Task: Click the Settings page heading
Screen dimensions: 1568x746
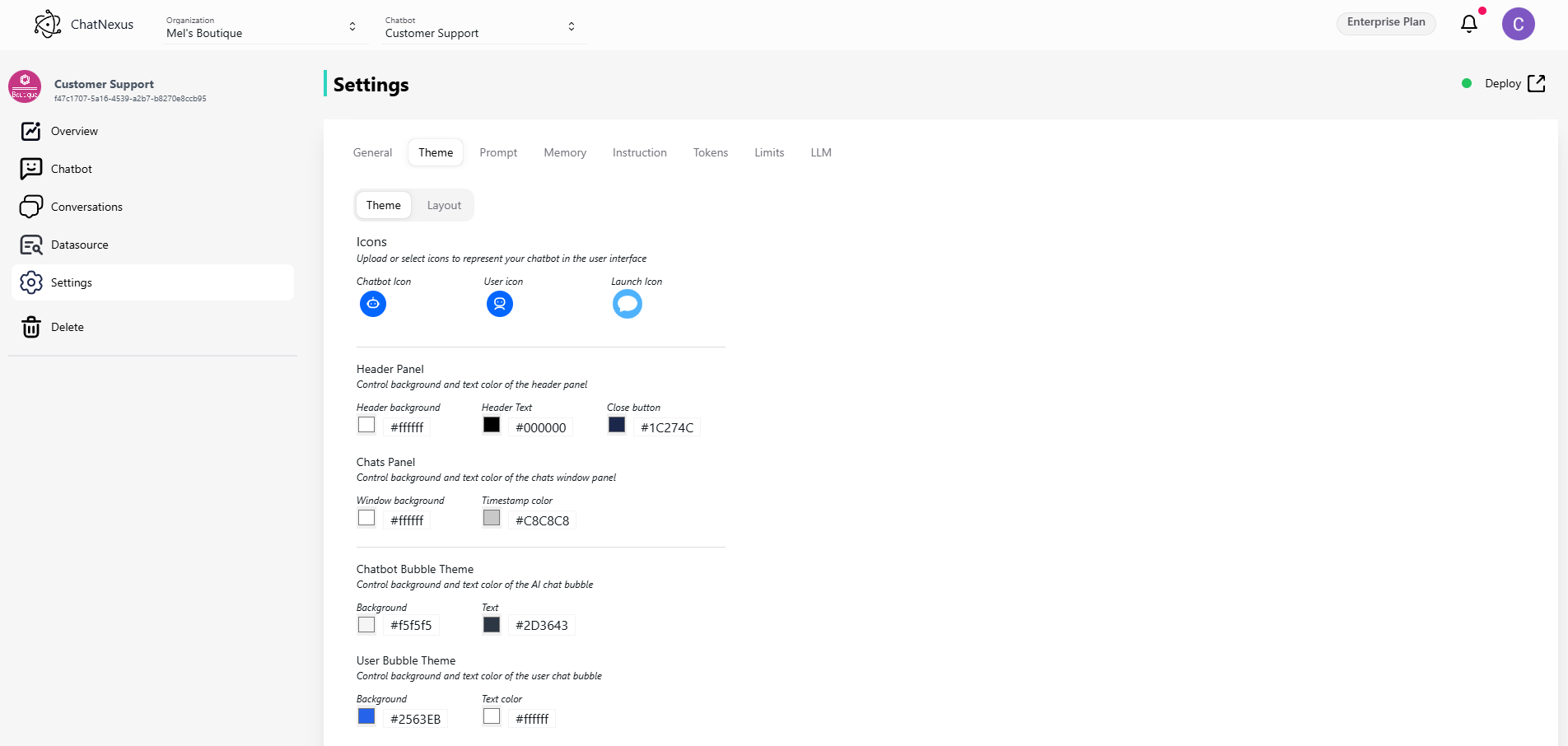Action: tap(371, 85)
